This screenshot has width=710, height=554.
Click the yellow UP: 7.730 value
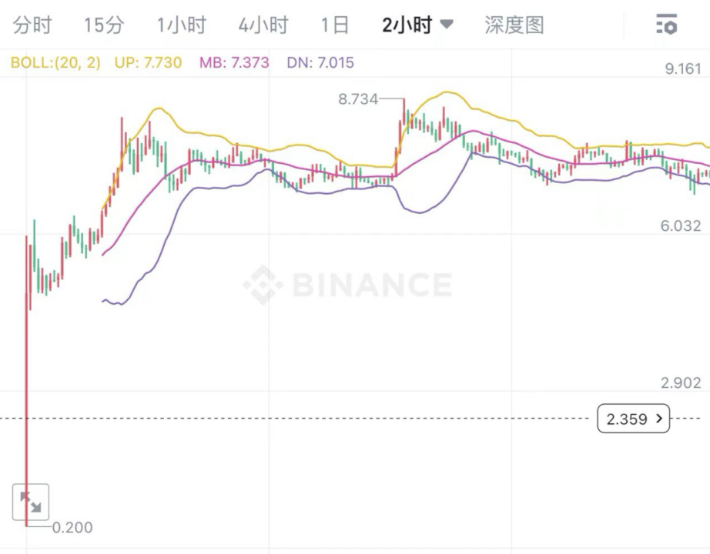[x=150, y=62]
